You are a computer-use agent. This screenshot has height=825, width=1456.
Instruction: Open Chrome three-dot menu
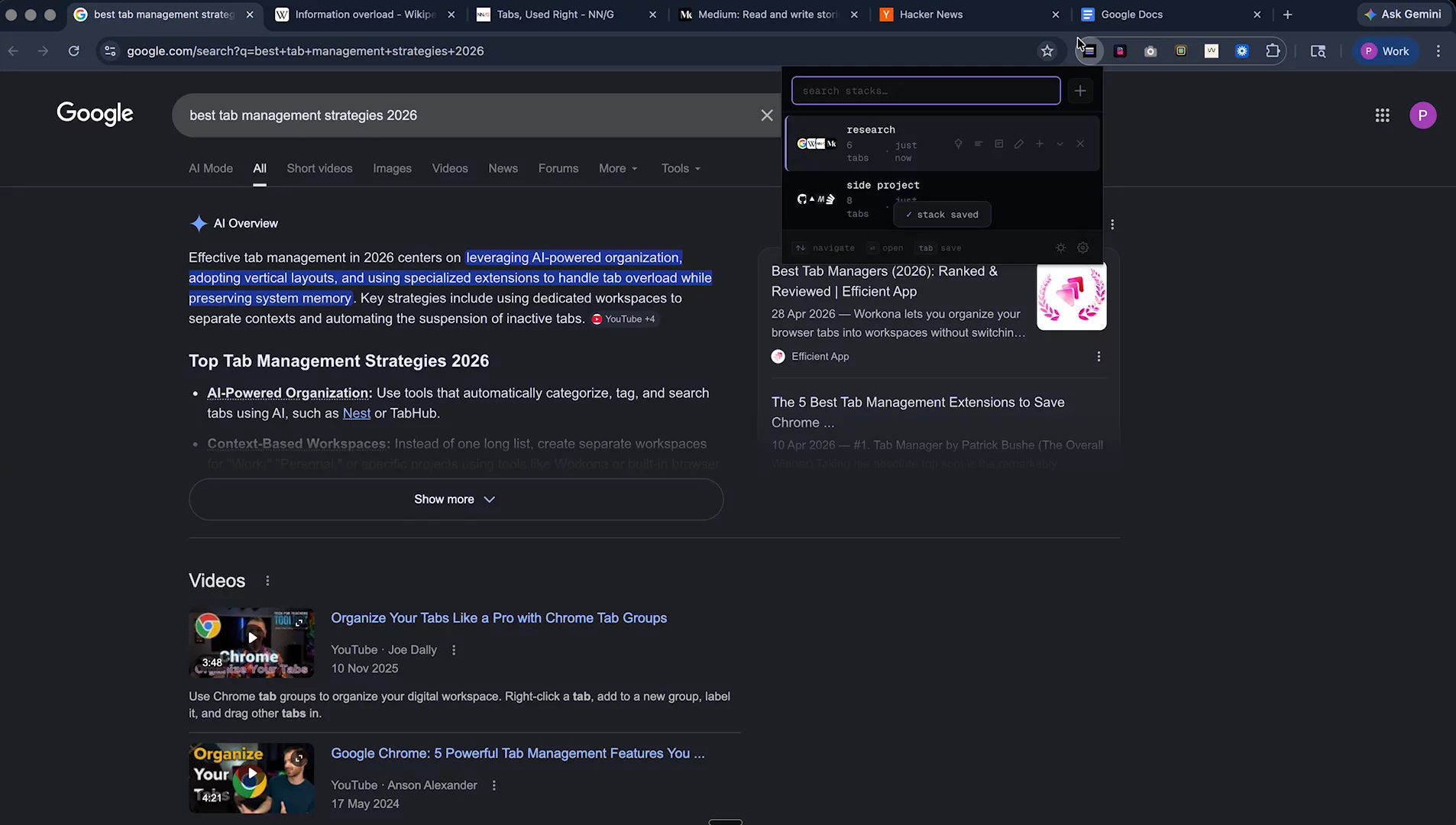[1438, 51]
